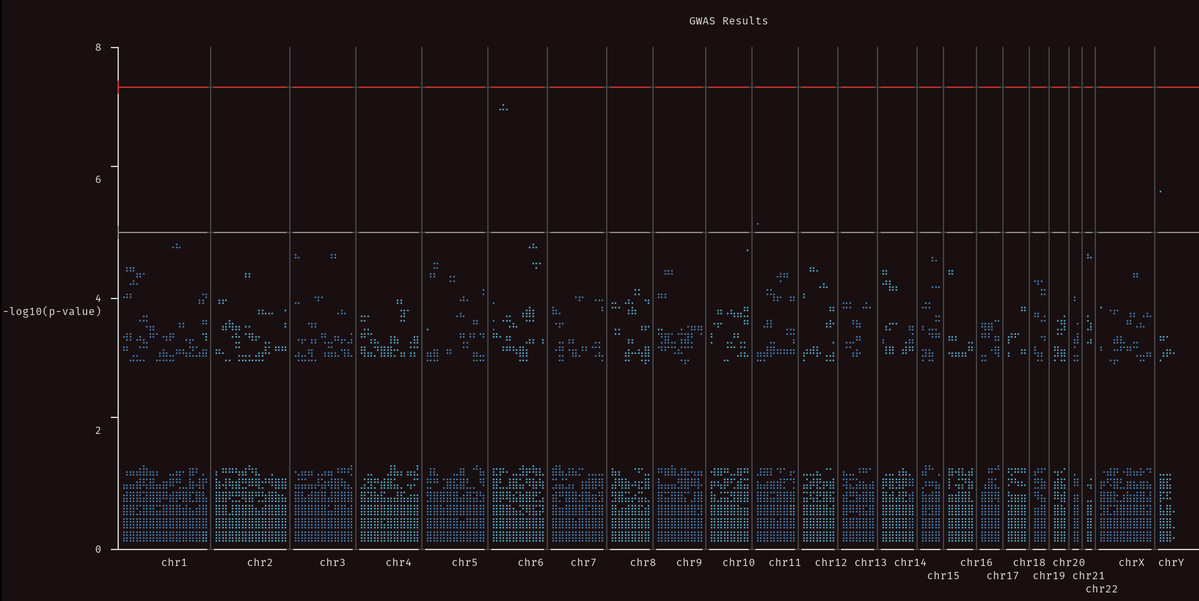This screenshot has height=601, width=1199.
Task: Click the chr7 axis label
Action: pyautogui.click(x=583, y=563)
